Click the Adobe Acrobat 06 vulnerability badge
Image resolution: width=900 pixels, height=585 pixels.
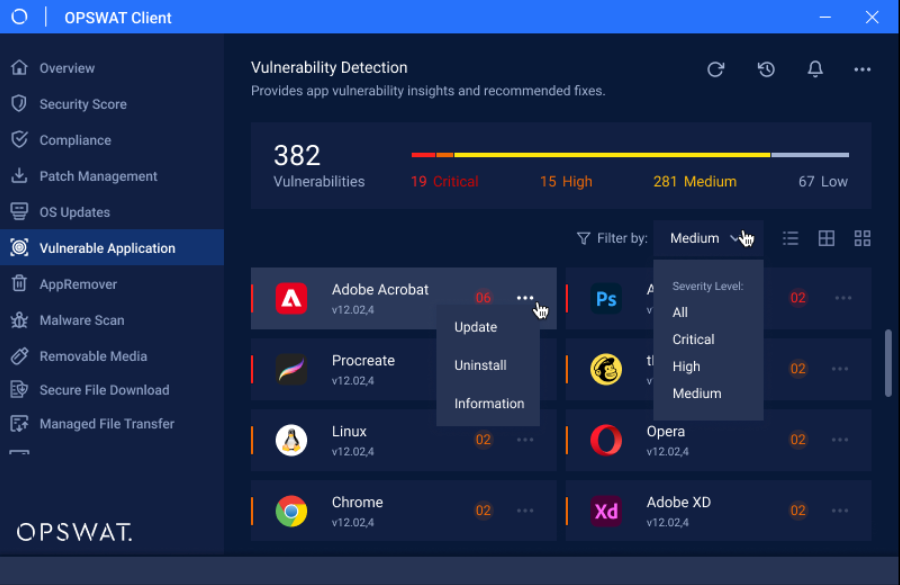coord(483,298)
